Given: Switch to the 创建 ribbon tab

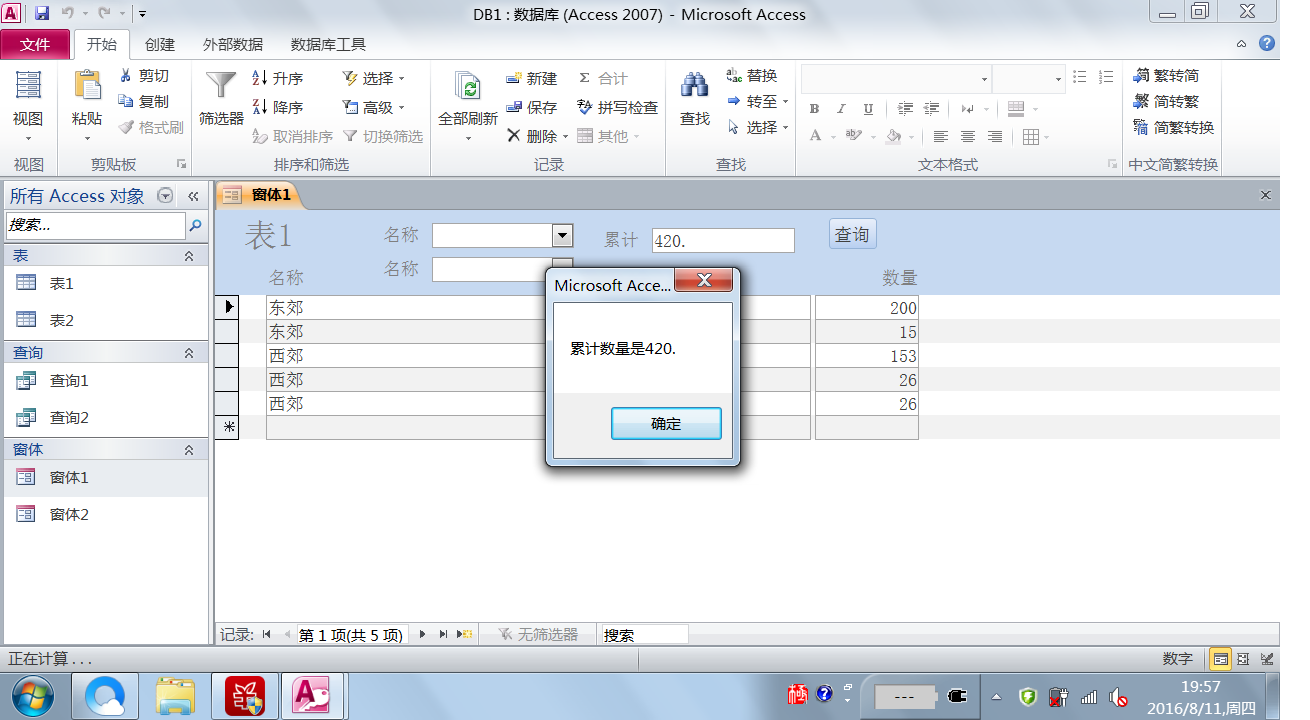Looking at the screenshot, I should pos(160,44).
